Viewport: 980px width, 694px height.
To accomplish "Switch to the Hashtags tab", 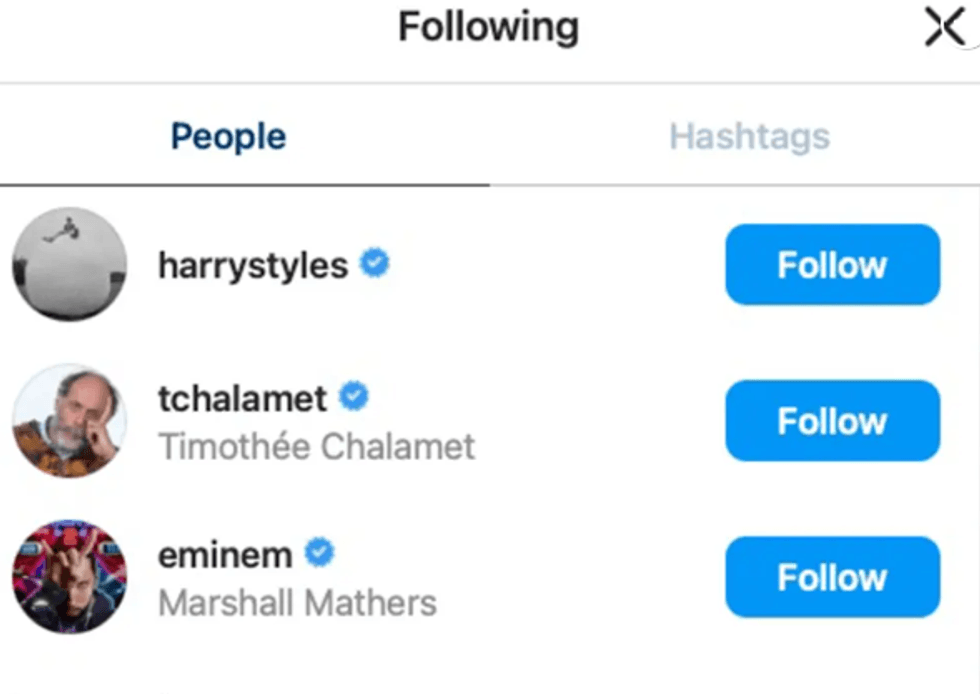I will coord(749,137).
